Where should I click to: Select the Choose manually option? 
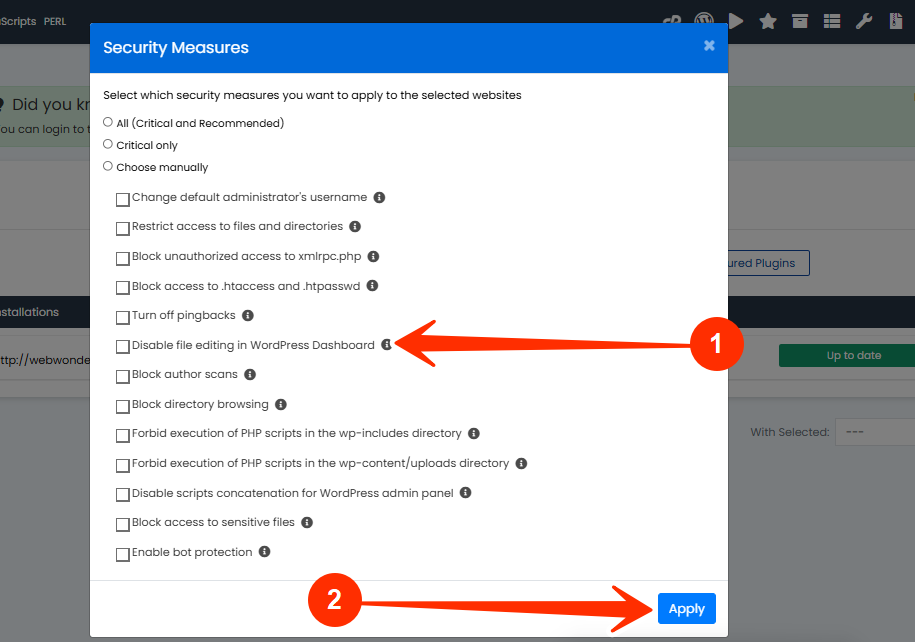click(107, 166)
